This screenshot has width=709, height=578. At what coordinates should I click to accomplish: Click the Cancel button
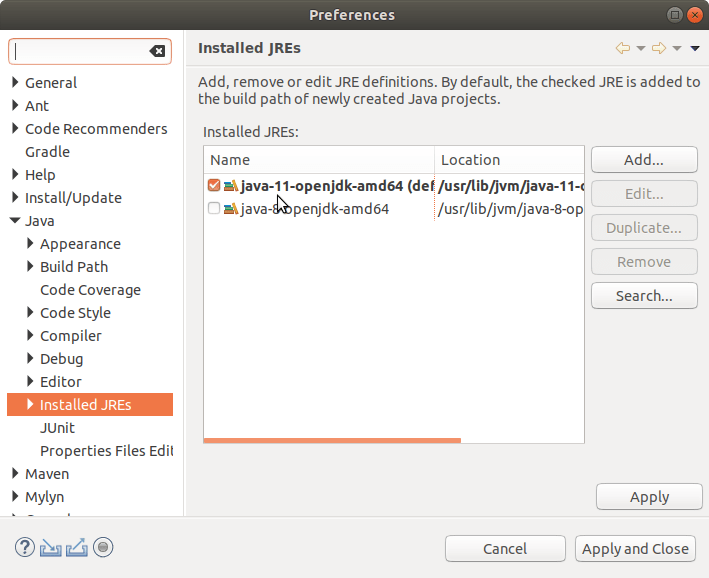coord(505,549)
